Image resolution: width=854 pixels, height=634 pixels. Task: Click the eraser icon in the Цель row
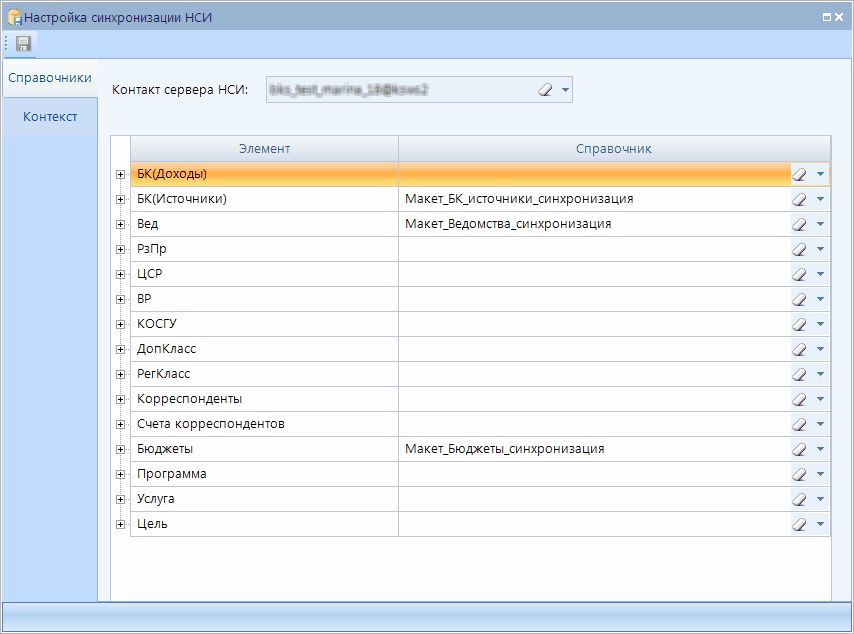(800, 524)
